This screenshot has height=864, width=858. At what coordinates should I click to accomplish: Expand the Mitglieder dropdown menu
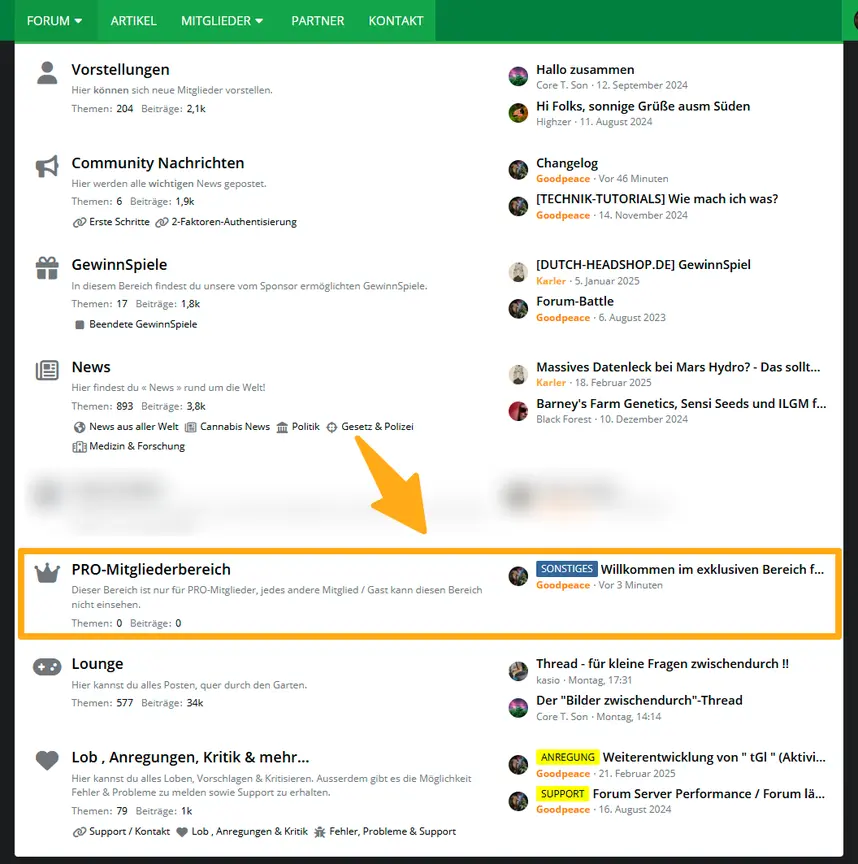(222, 20)
